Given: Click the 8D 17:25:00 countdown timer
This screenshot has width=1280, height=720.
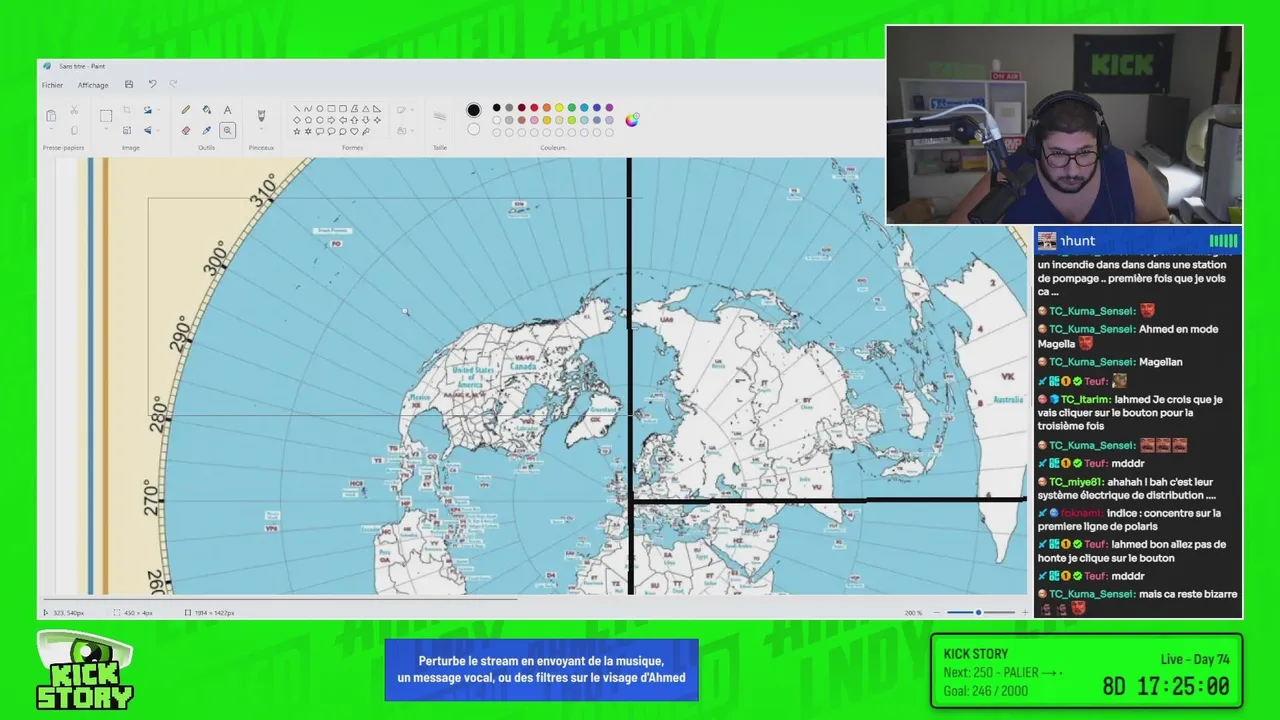Looking at the screenshot, I should 1165,686.
